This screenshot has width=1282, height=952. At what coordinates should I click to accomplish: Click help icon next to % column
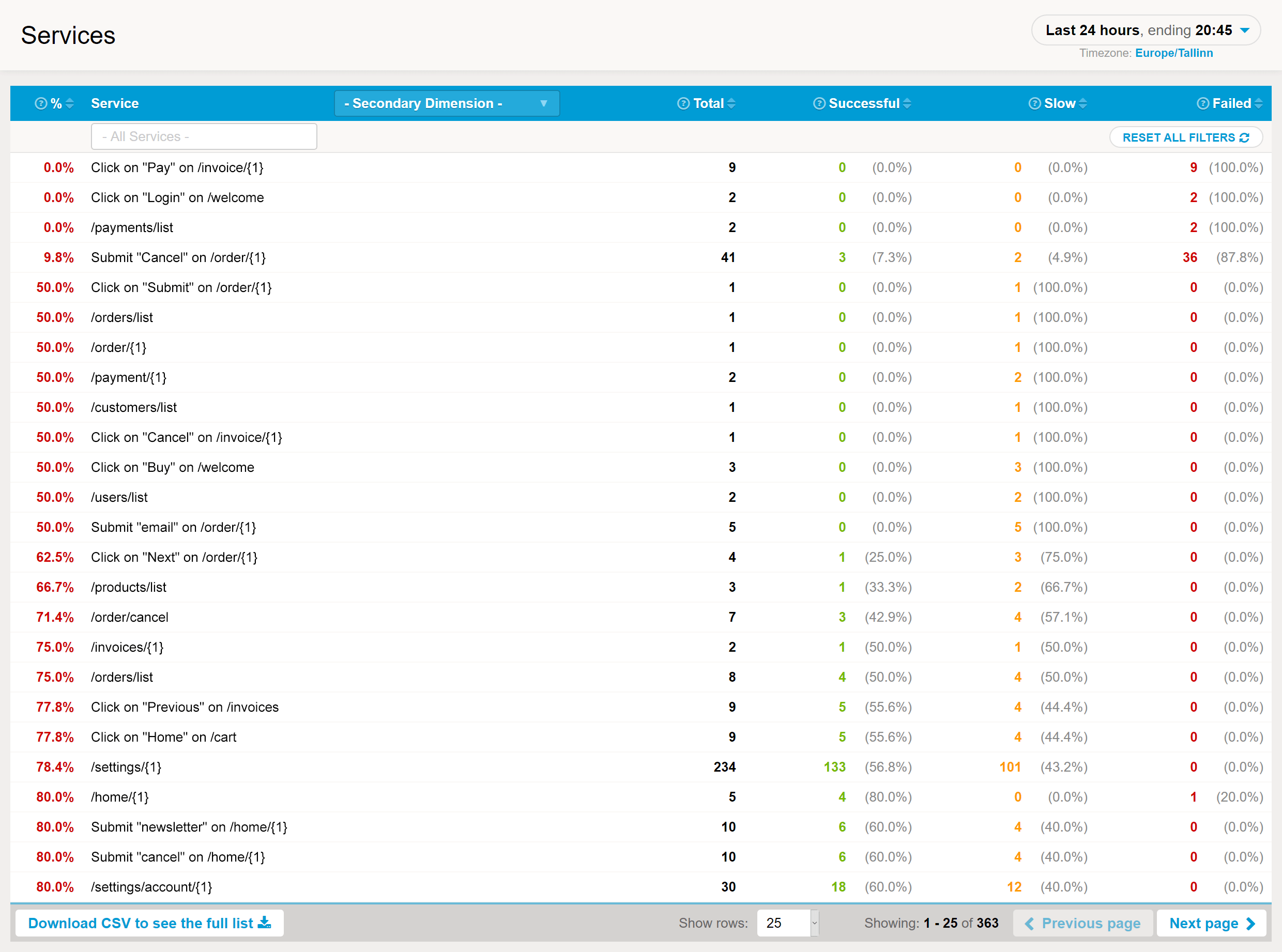[x=40, y=104]
